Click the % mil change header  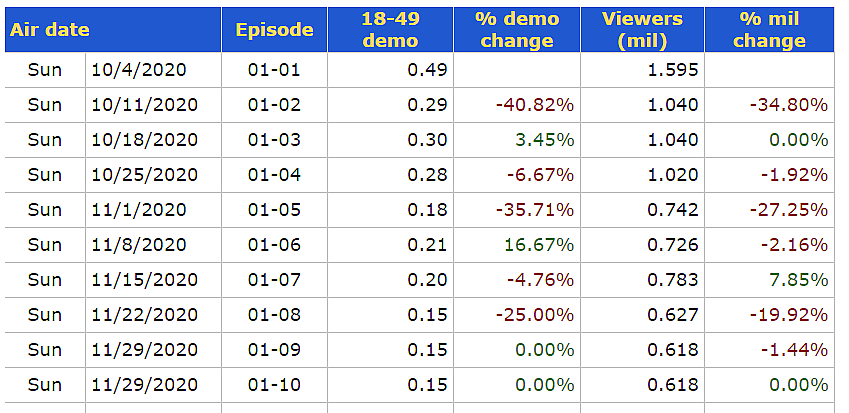tap(768, 29)
